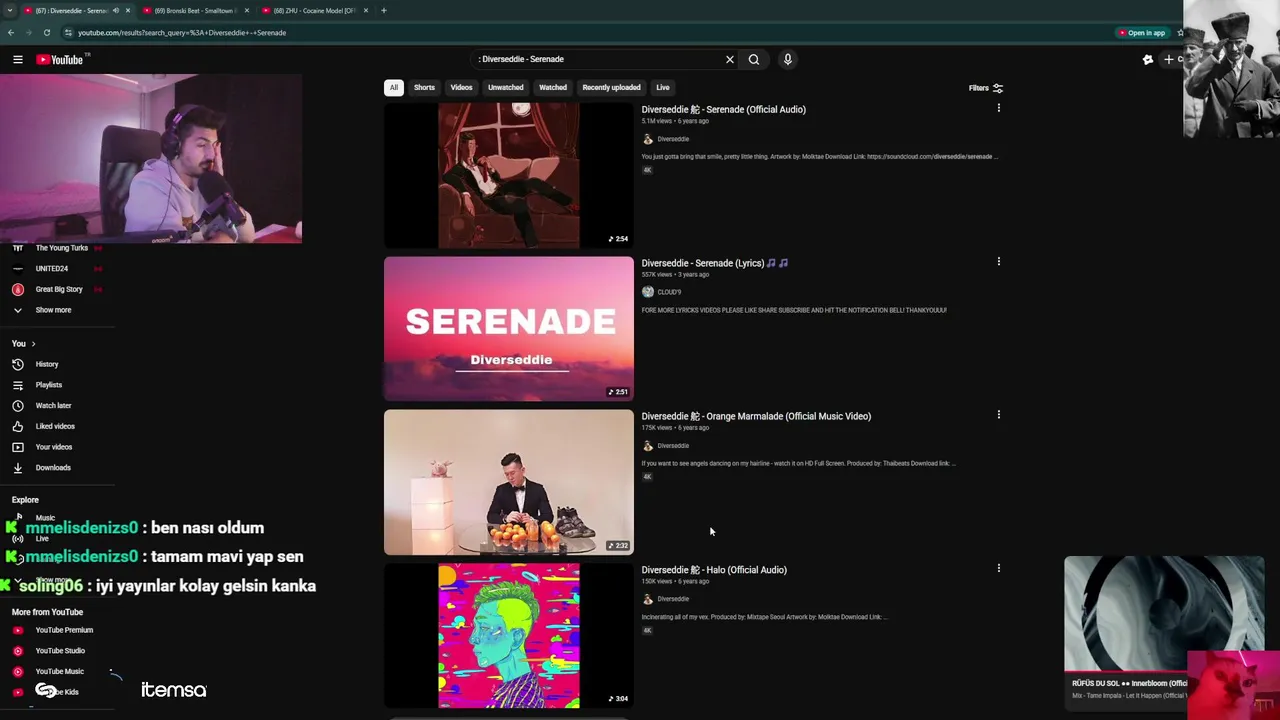Mute the playing Diverseddie tab via speaker icon
This screenshot has height=720, width=1280.
[x=116, y=10]
